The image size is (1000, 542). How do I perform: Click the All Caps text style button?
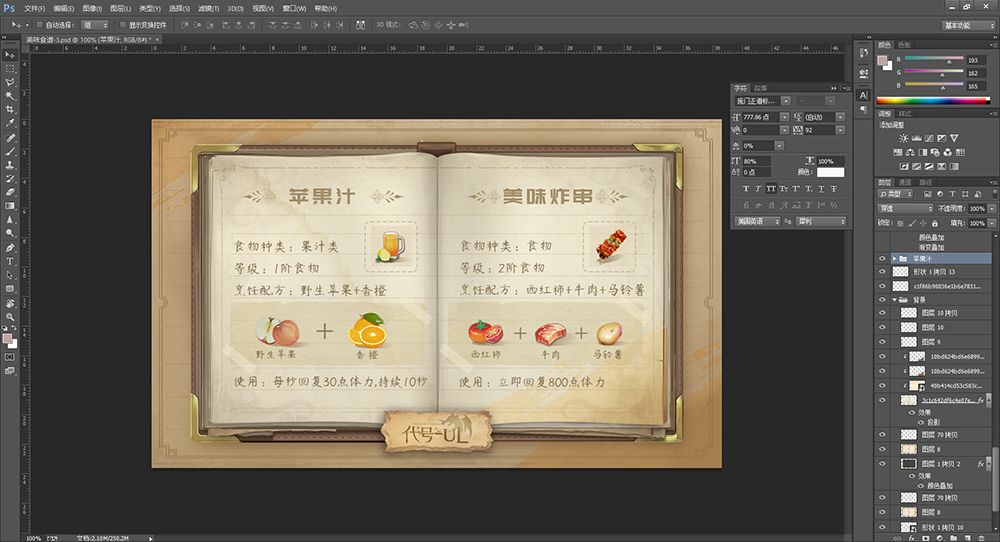click(770, 188)
